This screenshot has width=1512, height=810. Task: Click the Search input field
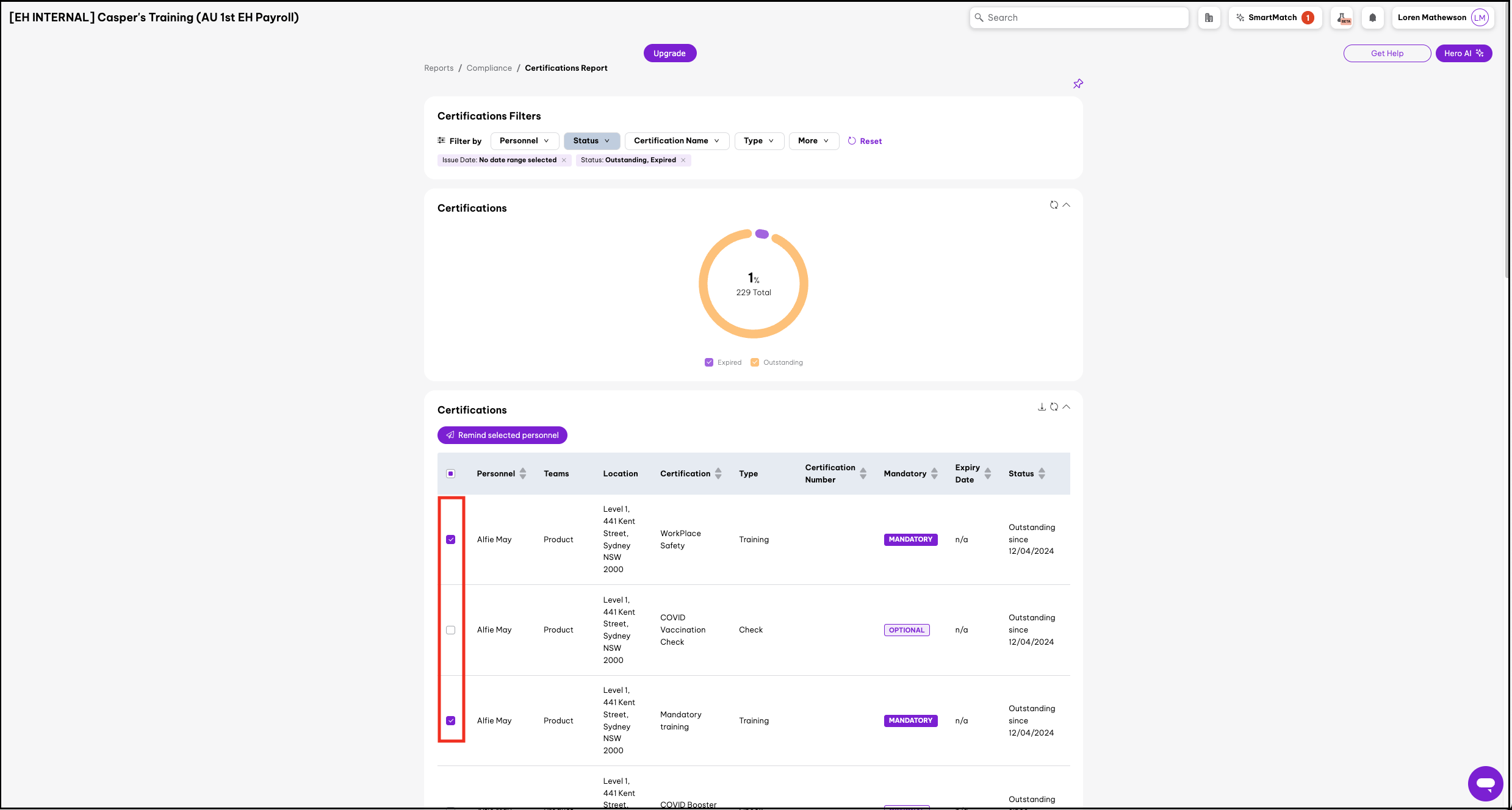tap(1079, 18)
